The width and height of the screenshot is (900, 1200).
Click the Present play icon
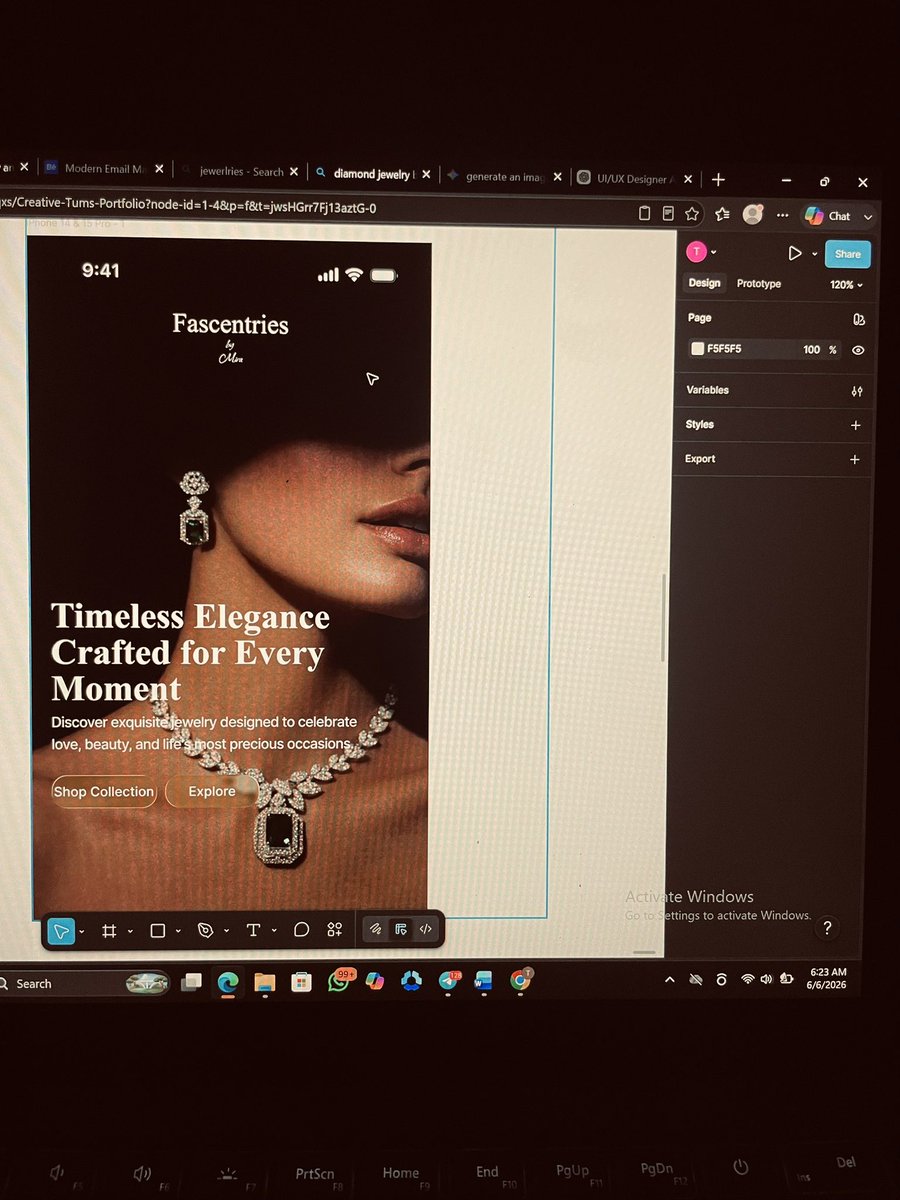pos(795,254)
